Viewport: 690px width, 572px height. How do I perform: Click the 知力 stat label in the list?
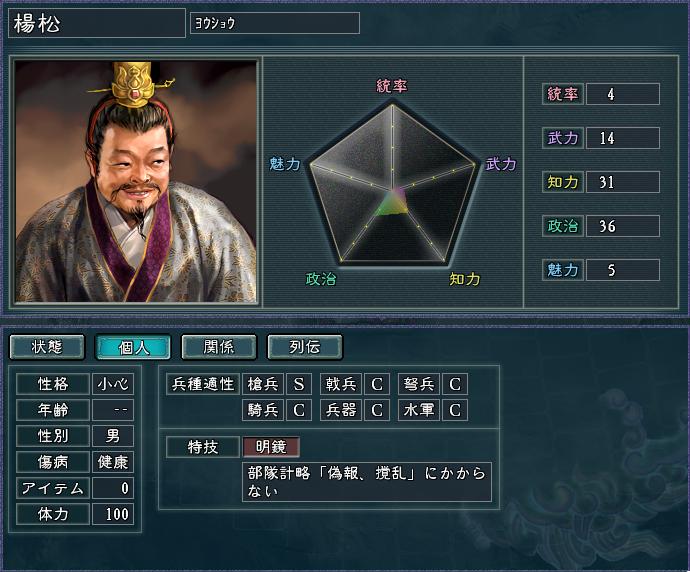(563, 182)
